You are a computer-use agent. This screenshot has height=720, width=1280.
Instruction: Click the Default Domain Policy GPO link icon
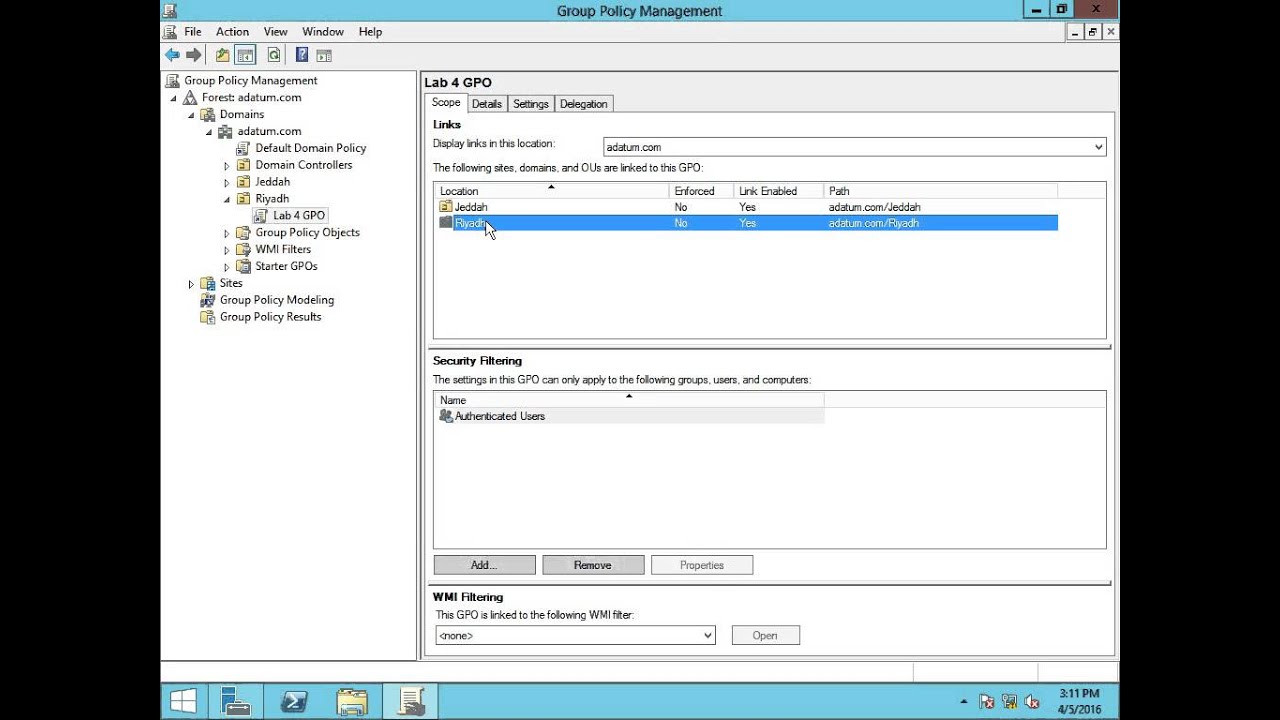click(243, 148)
